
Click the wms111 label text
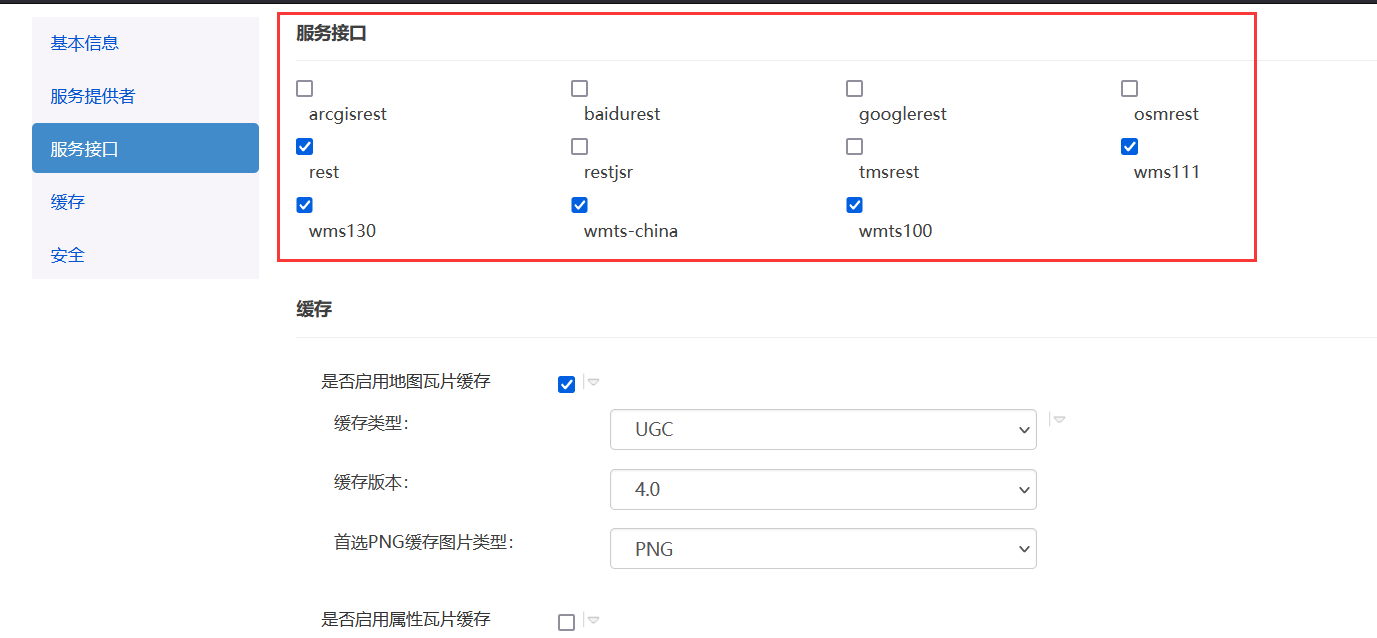coord(1167,172)
